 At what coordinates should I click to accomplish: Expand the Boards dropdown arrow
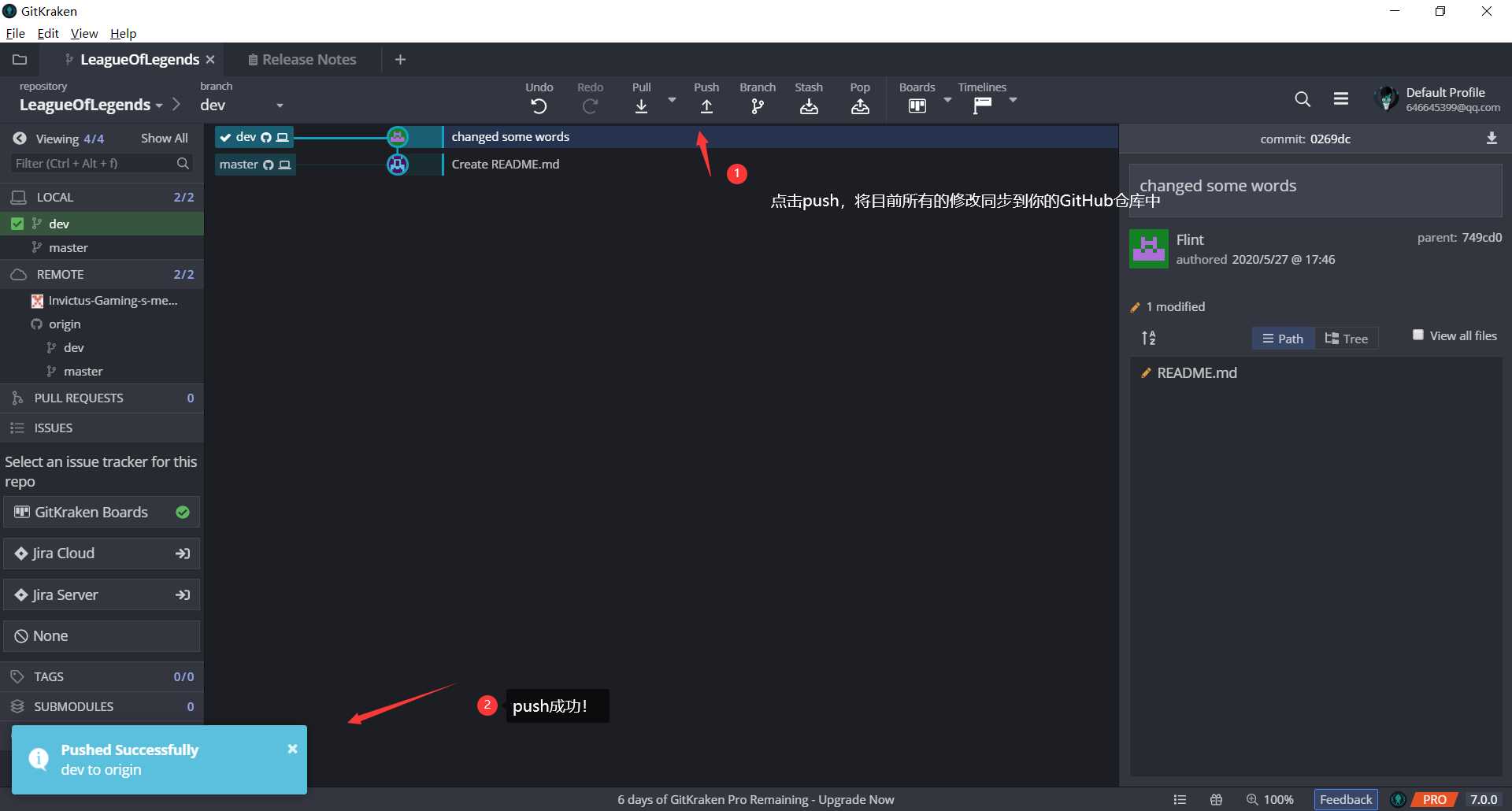(947, 100)
